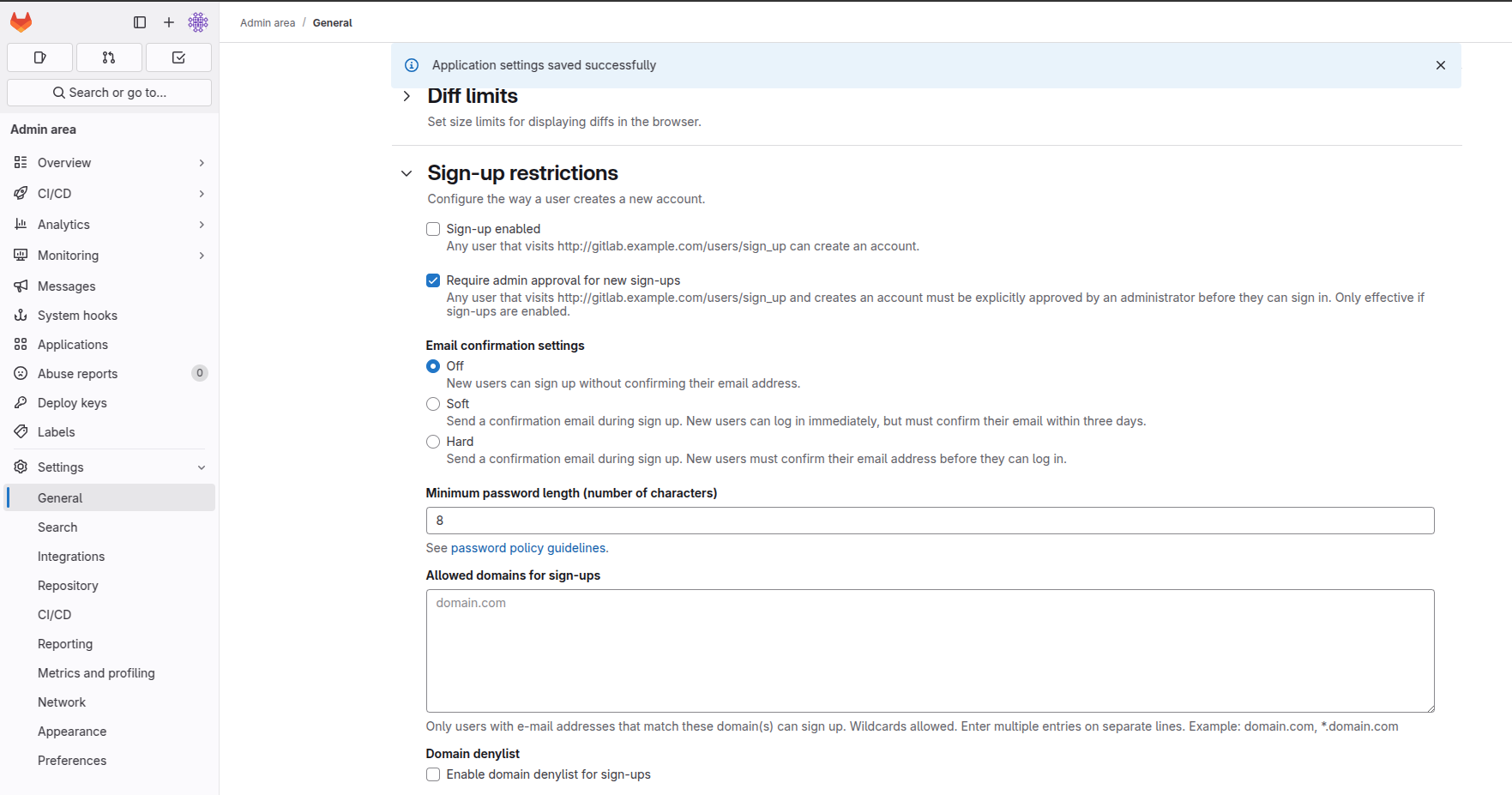The height and width of the screenshot is (795, 1512).
Task: Open the user avatar menu
Action: coord(198,22)
